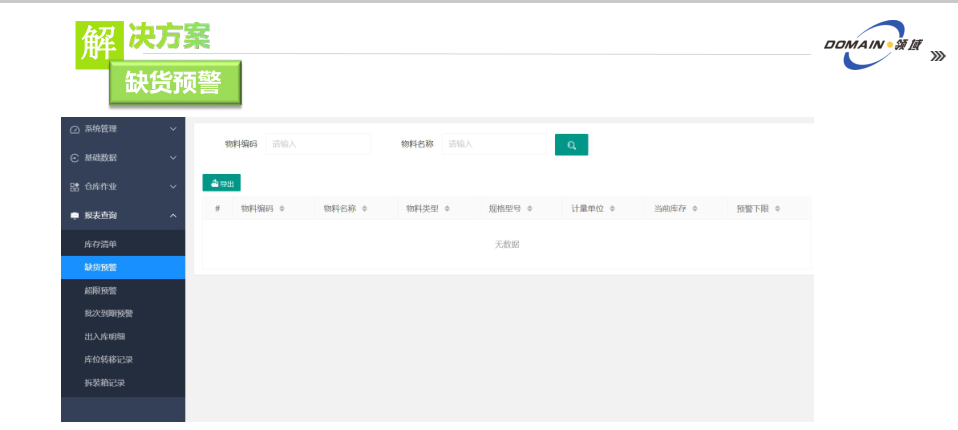Image resolution: width=958 pixels, height=430 pixels.
Task: Go to 出入库明细 report
Action: [x=123, y=337]
